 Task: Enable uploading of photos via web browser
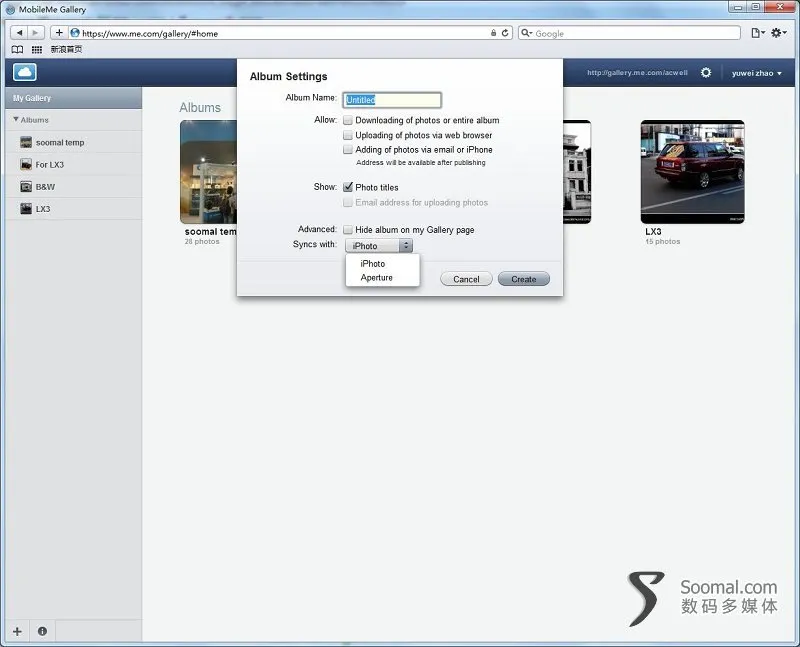tap(348, 135)
